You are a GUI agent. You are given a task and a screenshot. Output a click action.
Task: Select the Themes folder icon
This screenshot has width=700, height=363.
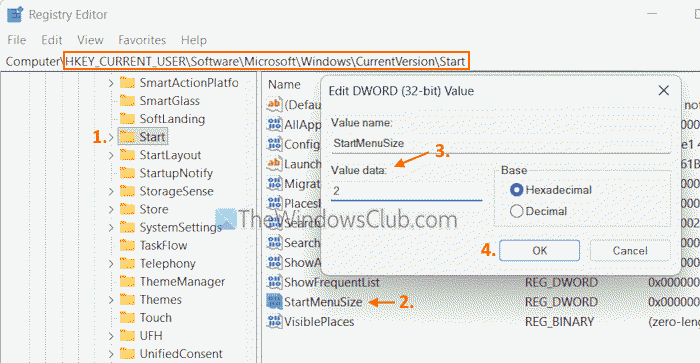tap(127, 300)
